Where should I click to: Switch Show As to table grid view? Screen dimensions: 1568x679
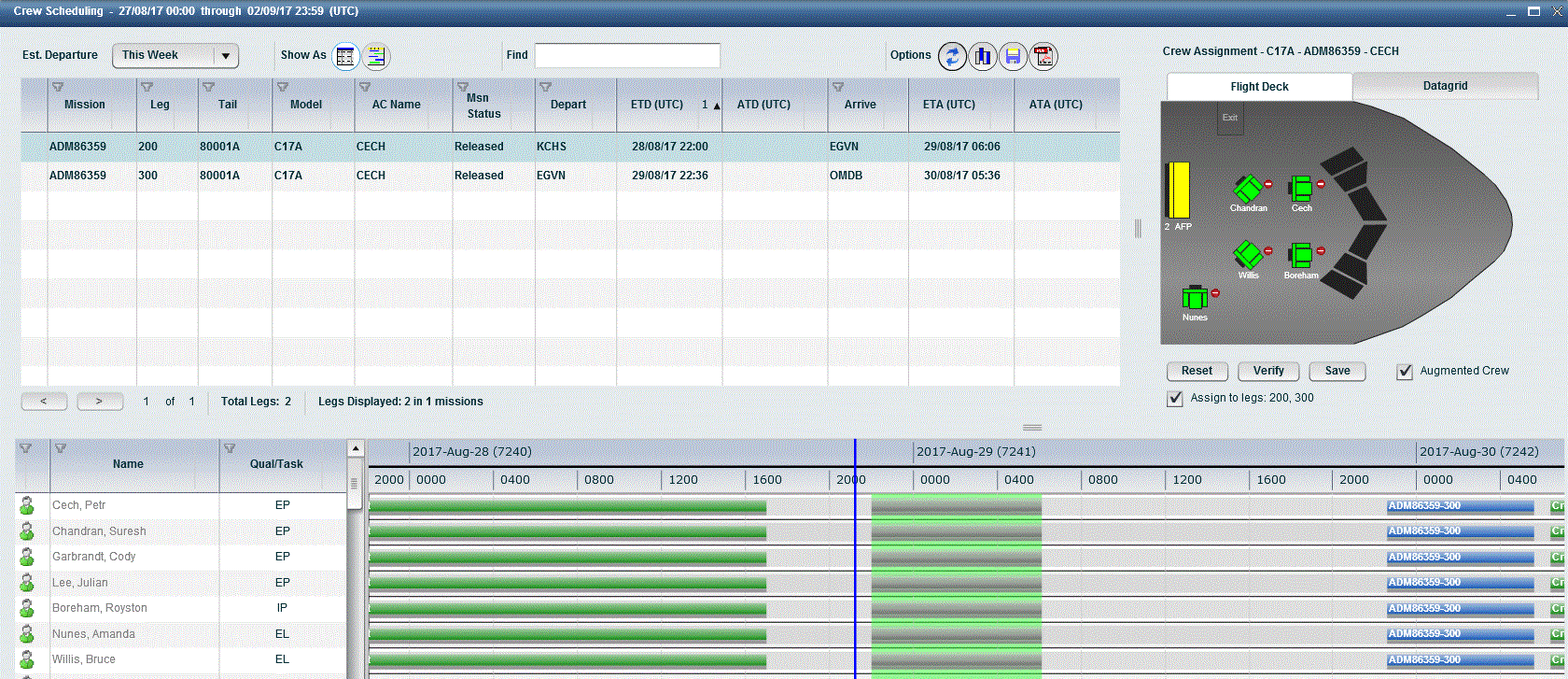[x=345, y=56]
